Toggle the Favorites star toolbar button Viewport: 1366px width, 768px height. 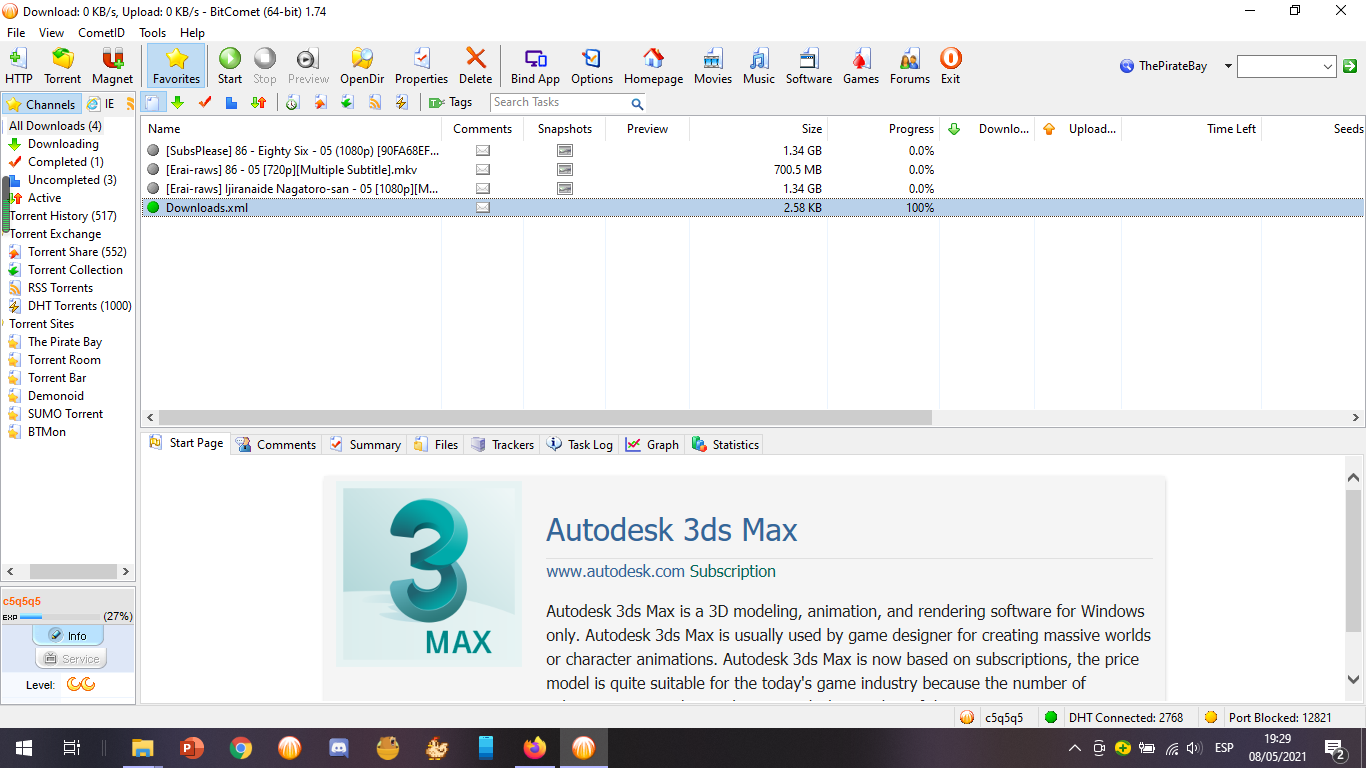click(177, 66)
